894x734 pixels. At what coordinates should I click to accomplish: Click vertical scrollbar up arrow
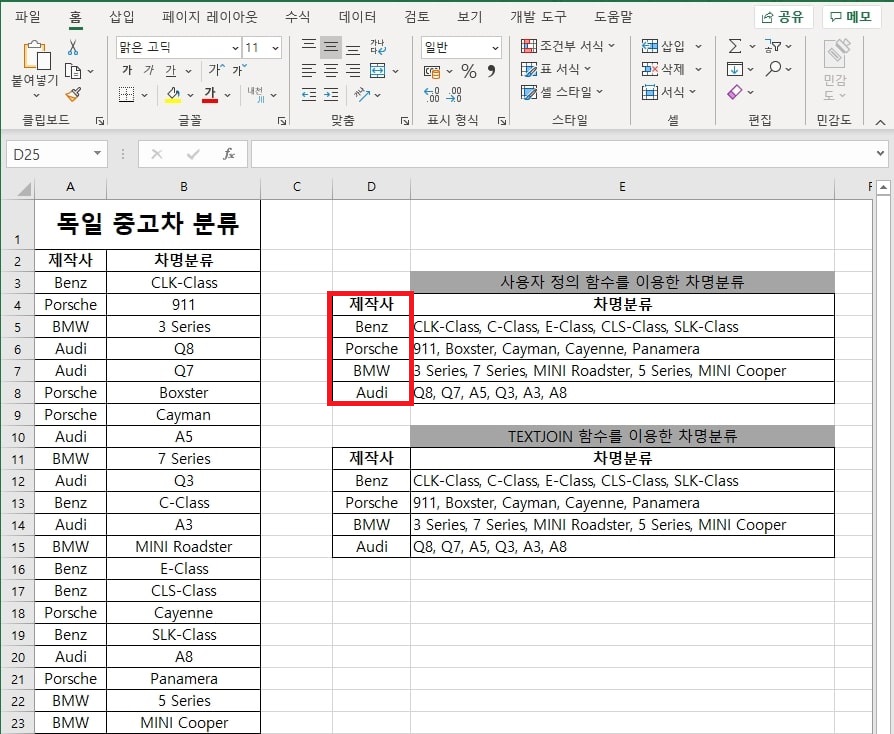pyautogui.click(x=883, y=187)
